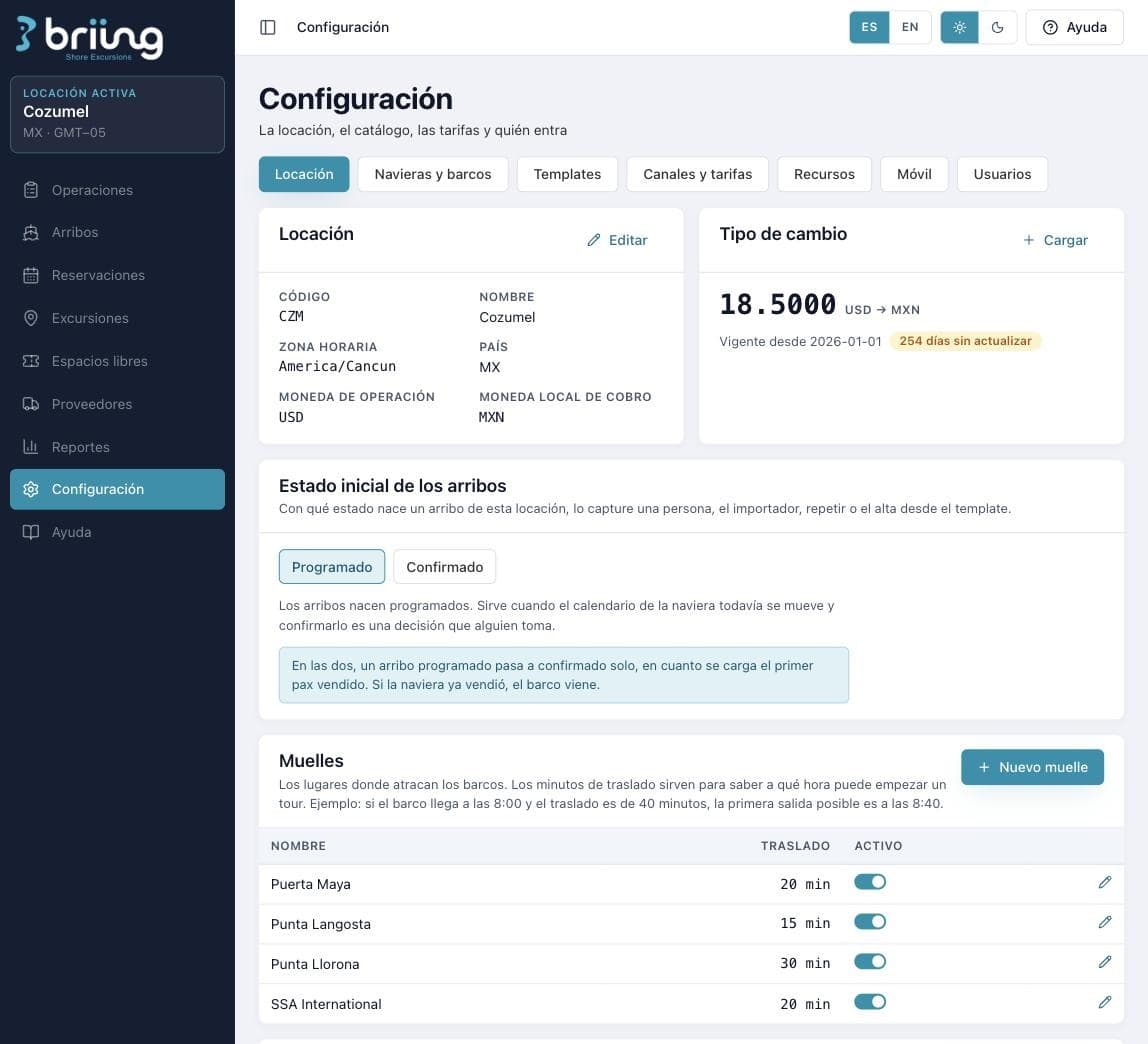Click Vigente desde 2026-01-01 text
Image resolution: width=1148 pixels, height=1044 pixels.
coord(800,342)
